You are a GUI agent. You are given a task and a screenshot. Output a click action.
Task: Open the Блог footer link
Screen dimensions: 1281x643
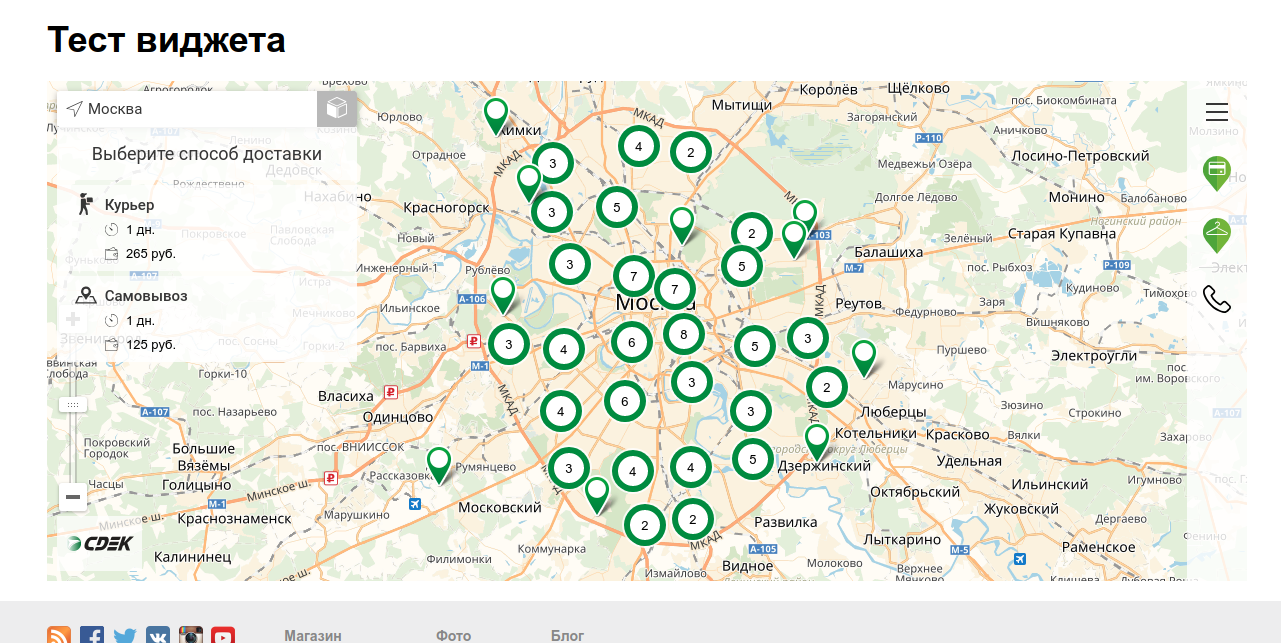[x=568, y=636]
